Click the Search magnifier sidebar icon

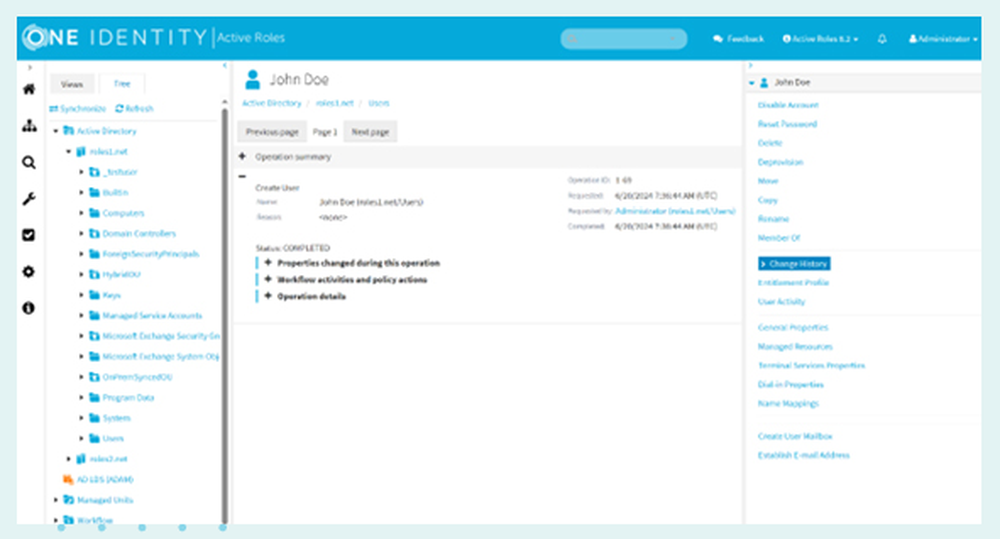29,163
